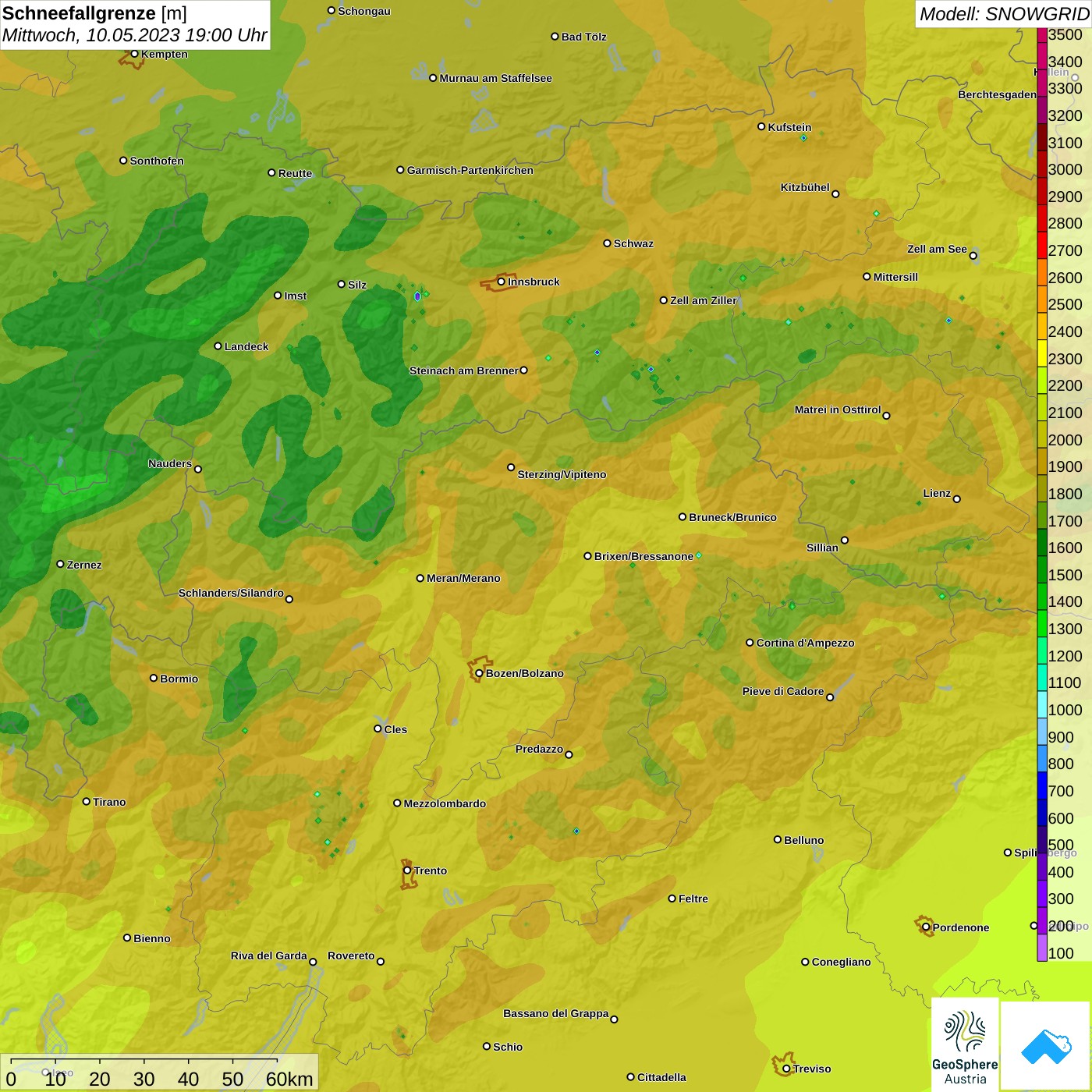
Task: Click the "Schneefallgrenze [m]" map title
Action: [94, 13]
